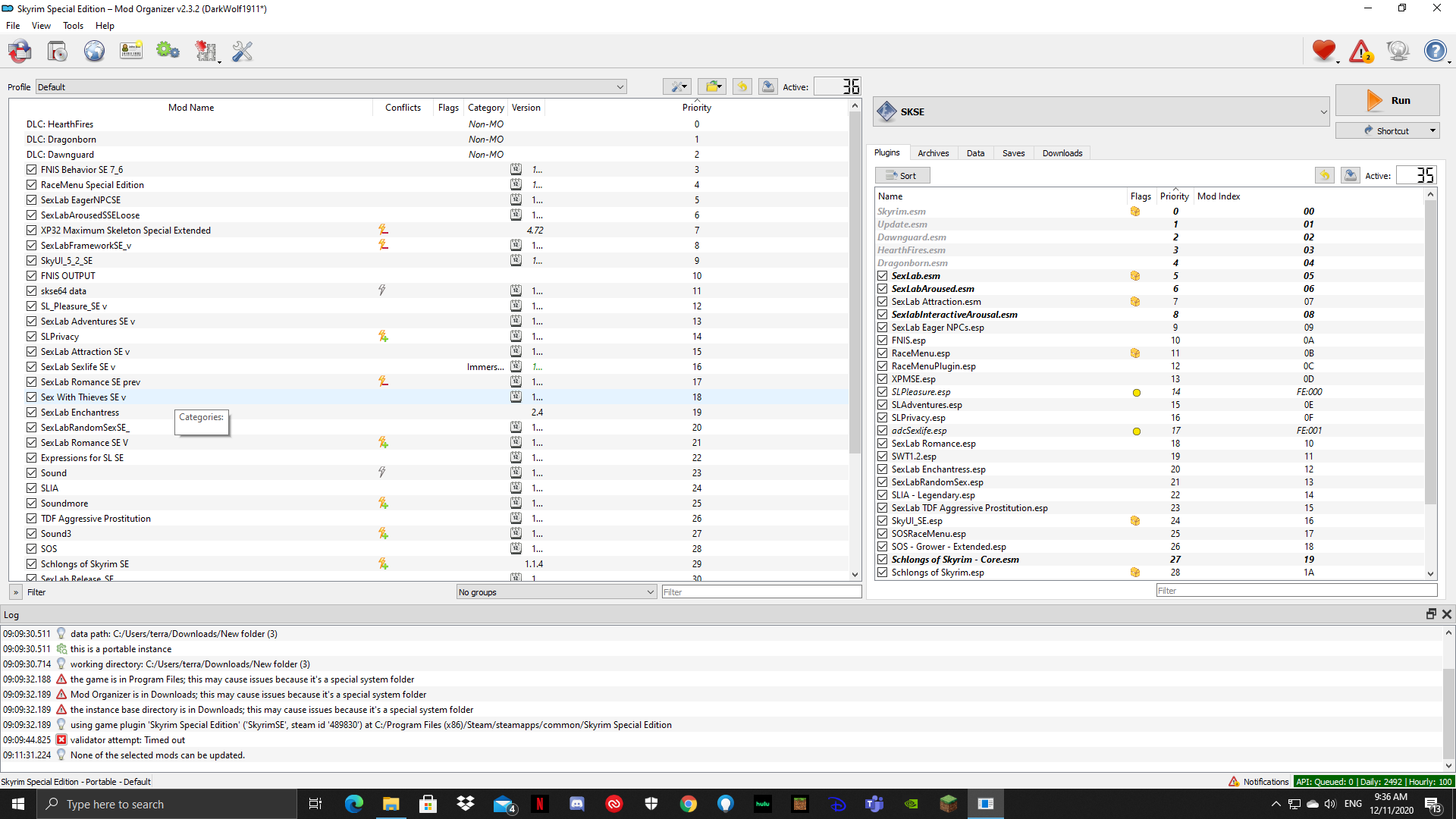Open the mod list tools wrench dropdown

point(676,86)
